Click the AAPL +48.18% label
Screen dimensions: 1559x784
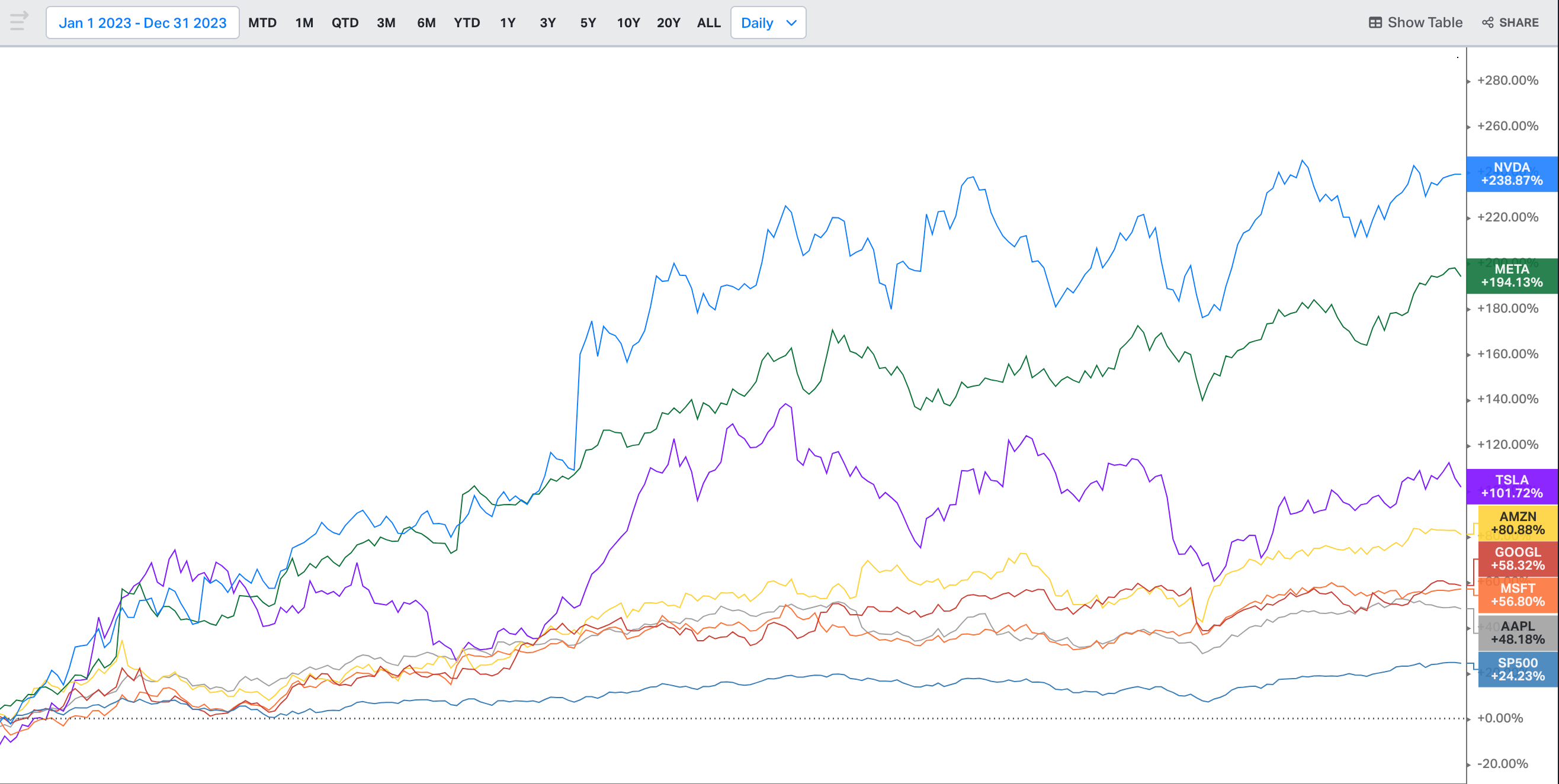1518,633
